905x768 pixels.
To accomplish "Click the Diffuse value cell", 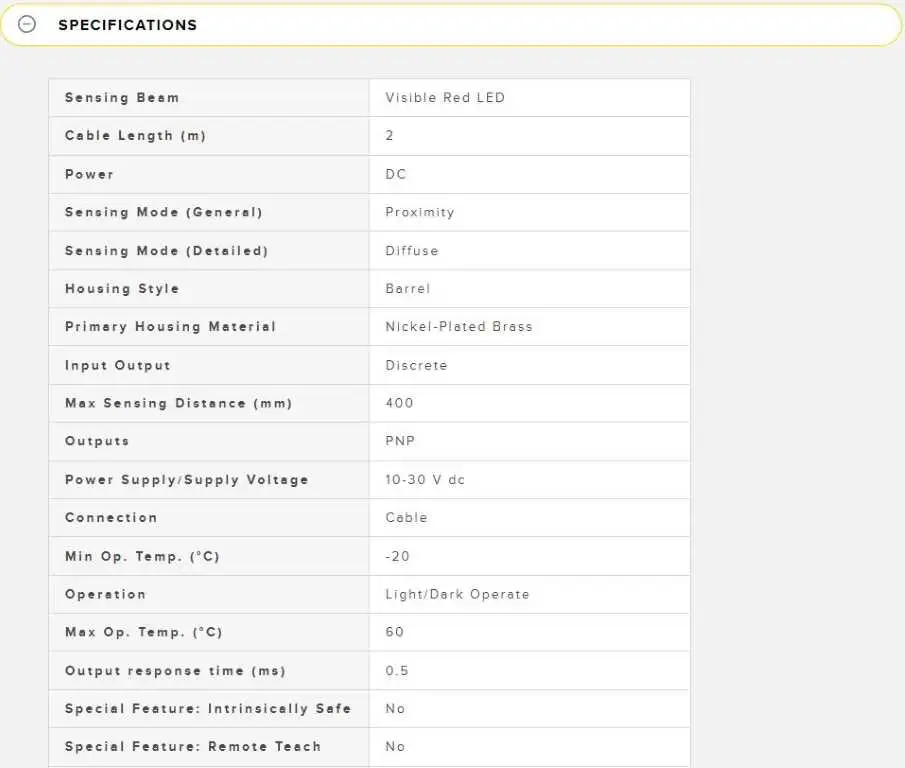I will [412, 251].
